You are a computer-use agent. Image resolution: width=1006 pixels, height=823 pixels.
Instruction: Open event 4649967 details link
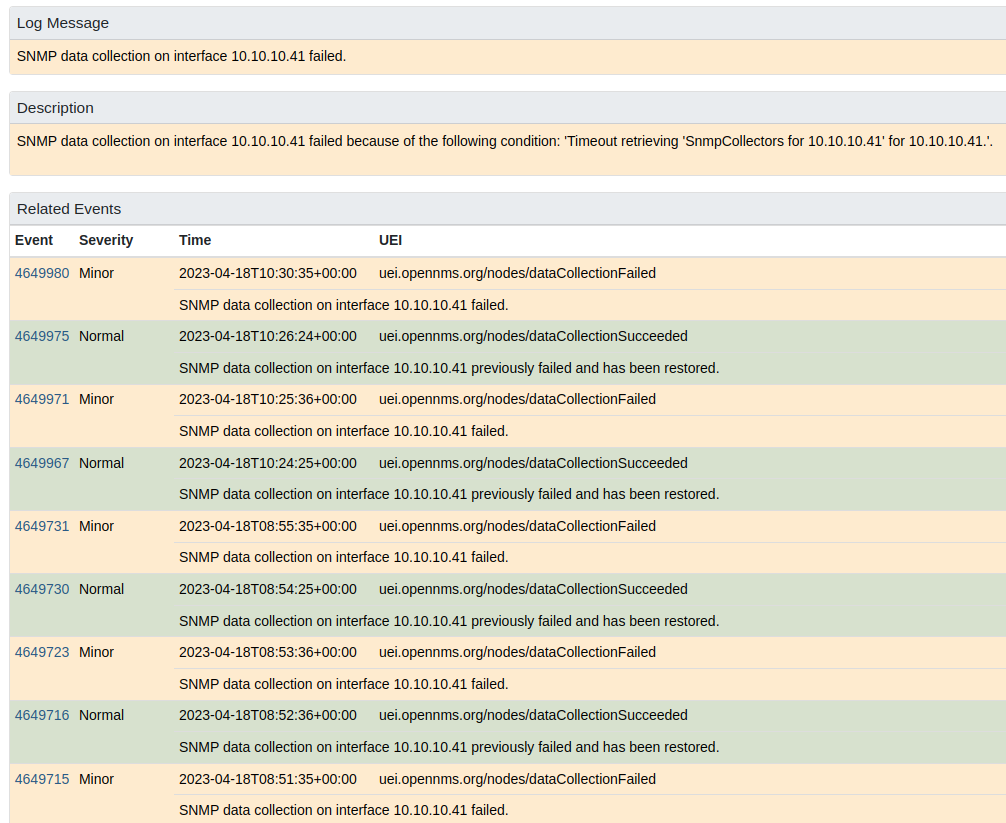41,463
